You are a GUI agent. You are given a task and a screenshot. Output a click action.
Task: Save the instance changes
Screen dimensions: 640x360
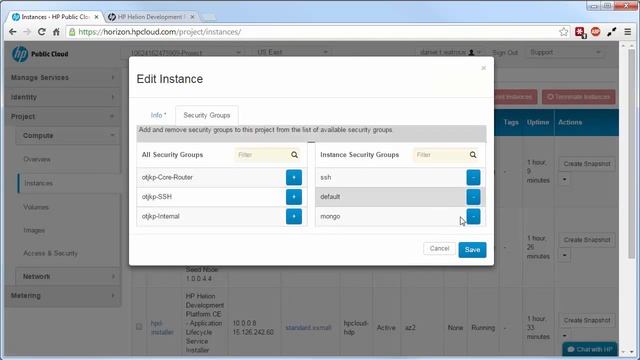point(472,250)
